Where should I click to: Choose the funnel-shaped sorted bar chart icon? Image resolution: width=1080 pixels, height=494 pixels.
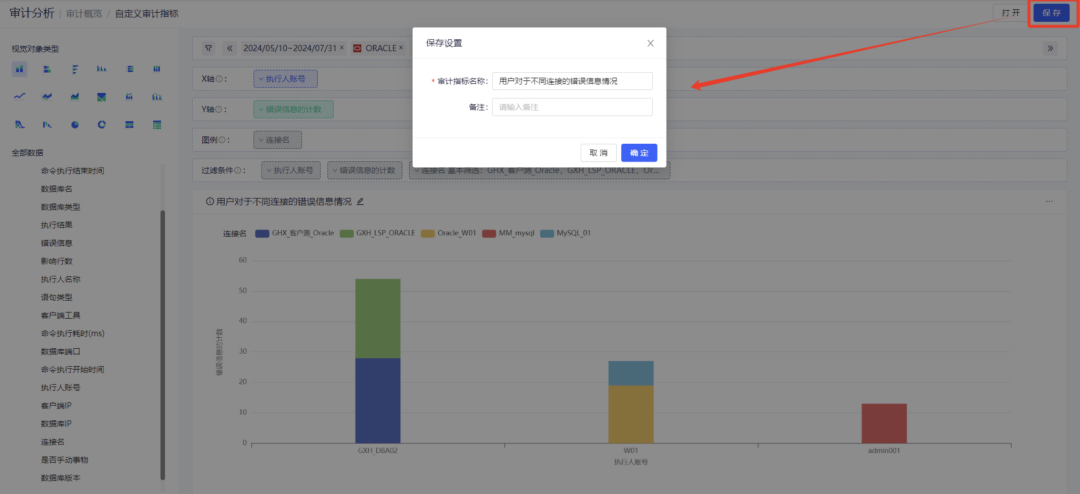(x=74, y=69)
